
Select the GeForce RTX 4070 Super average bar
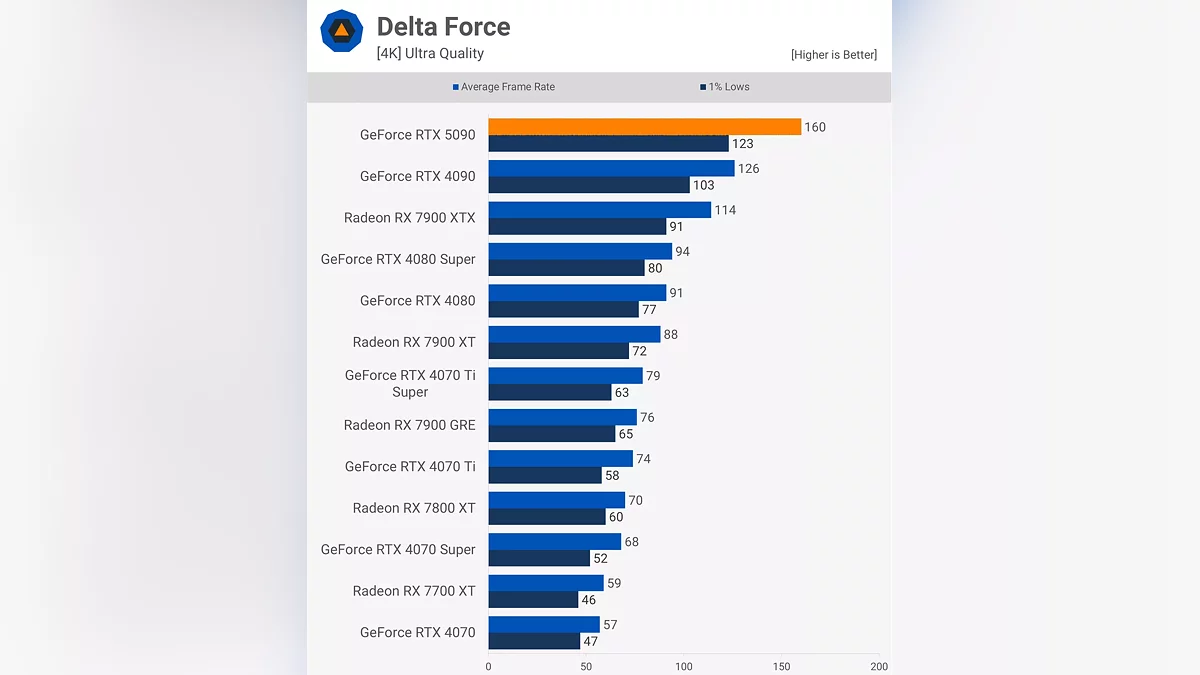pos(554,542)
